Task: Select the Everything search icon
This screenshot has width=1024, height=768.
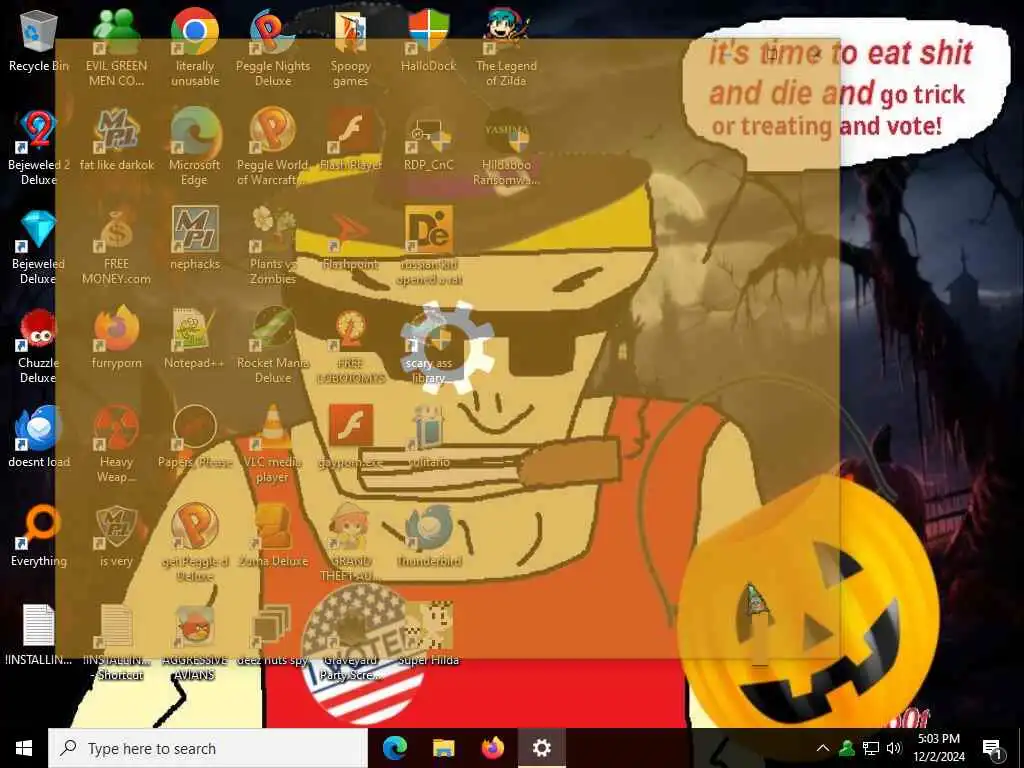Action: point(39,536)
